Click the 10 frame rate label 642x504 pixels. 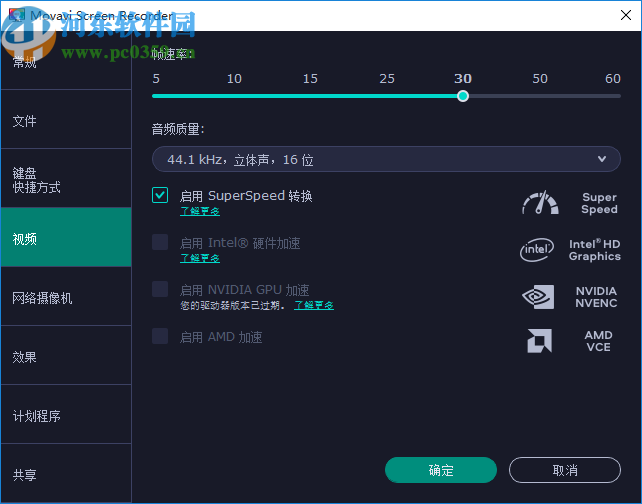click(x=234, y=78)
